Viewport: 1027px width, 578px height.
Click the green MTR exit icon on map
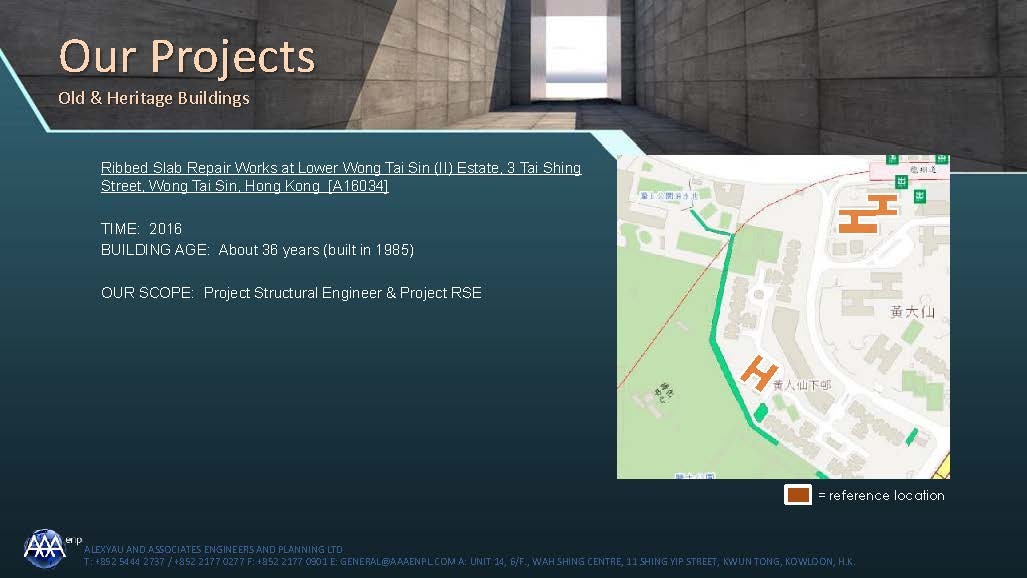pyautogui.click(x=903, y=181)
